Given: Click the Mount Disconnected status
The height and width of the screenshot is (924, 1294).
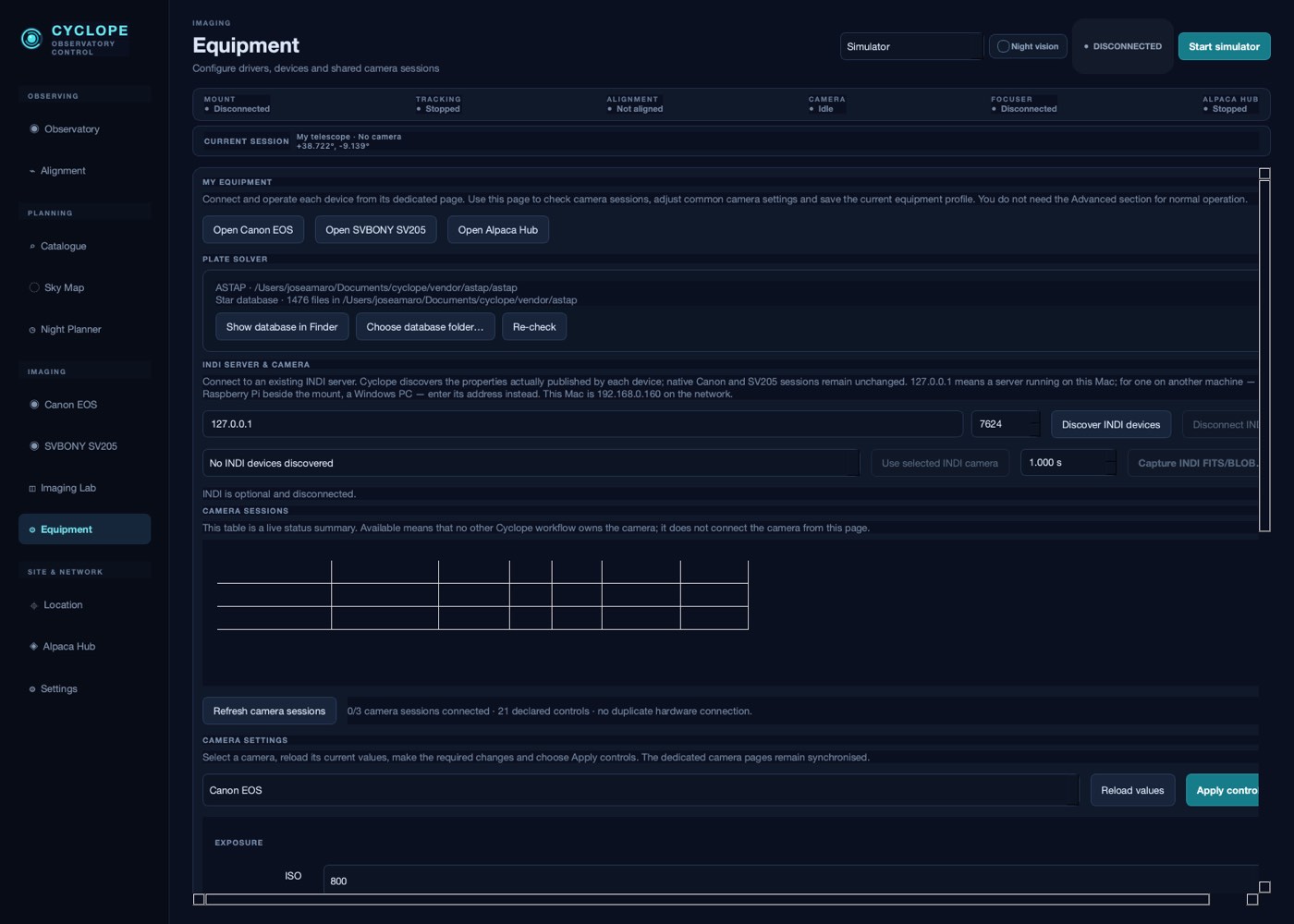Looking at the screenshot, I should click(238, 104).
